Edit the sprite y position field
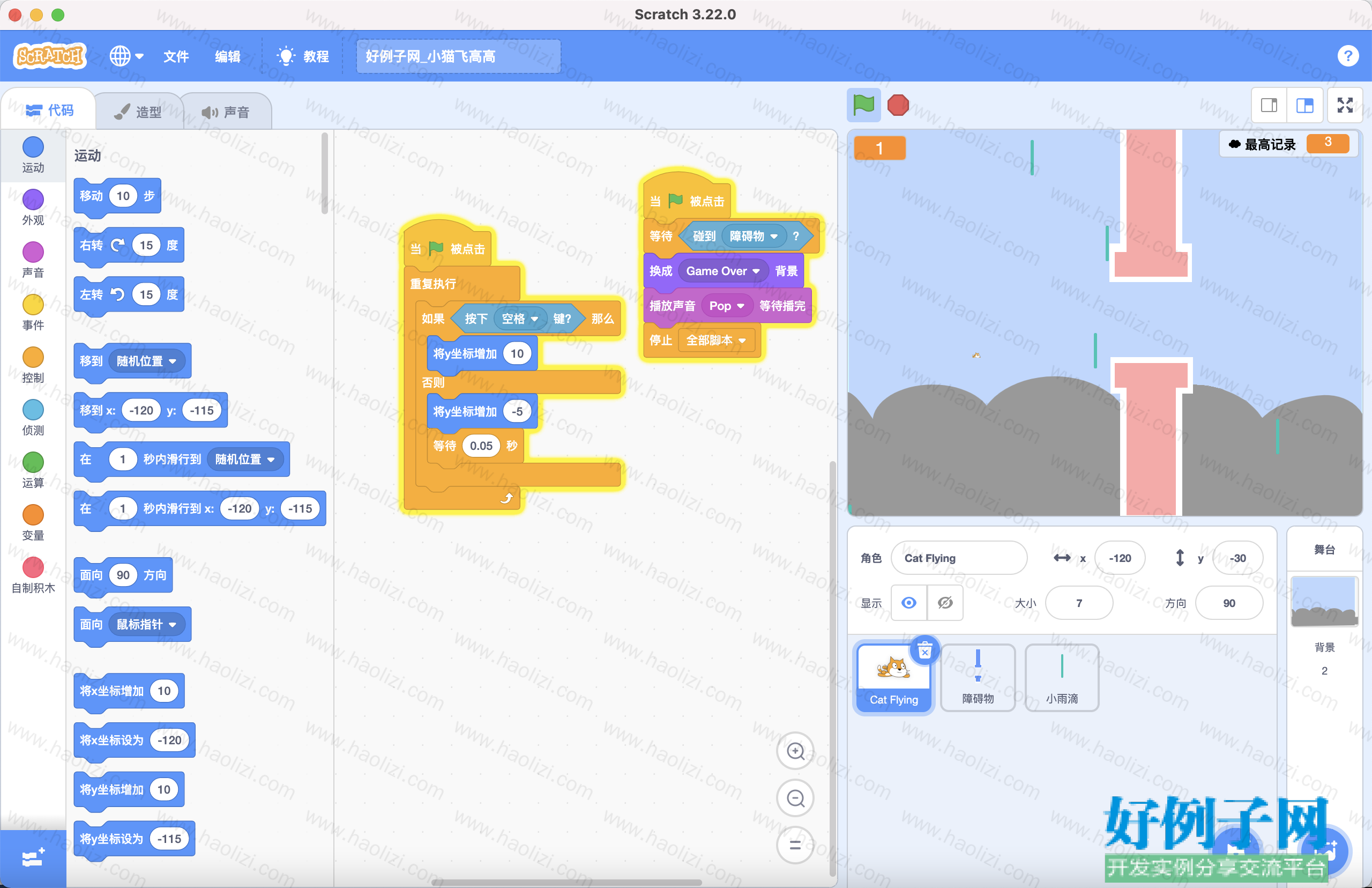The image size is (1372, 888). click(1237, 558)
